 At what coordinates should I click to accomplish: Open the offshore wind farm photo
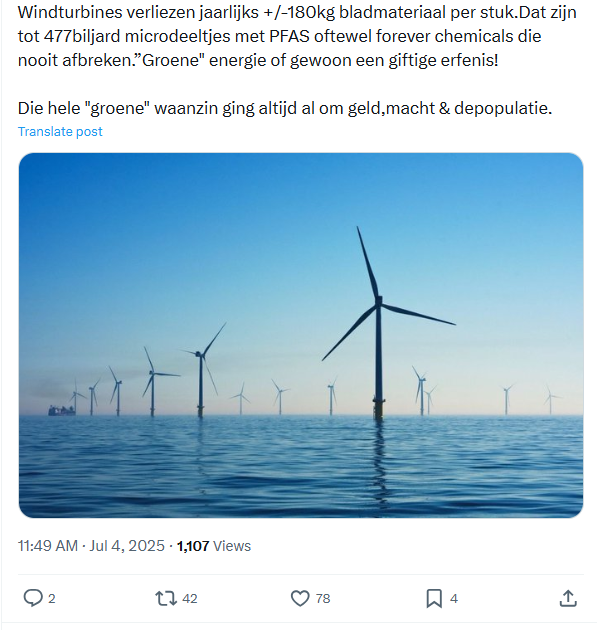[301, 335]
